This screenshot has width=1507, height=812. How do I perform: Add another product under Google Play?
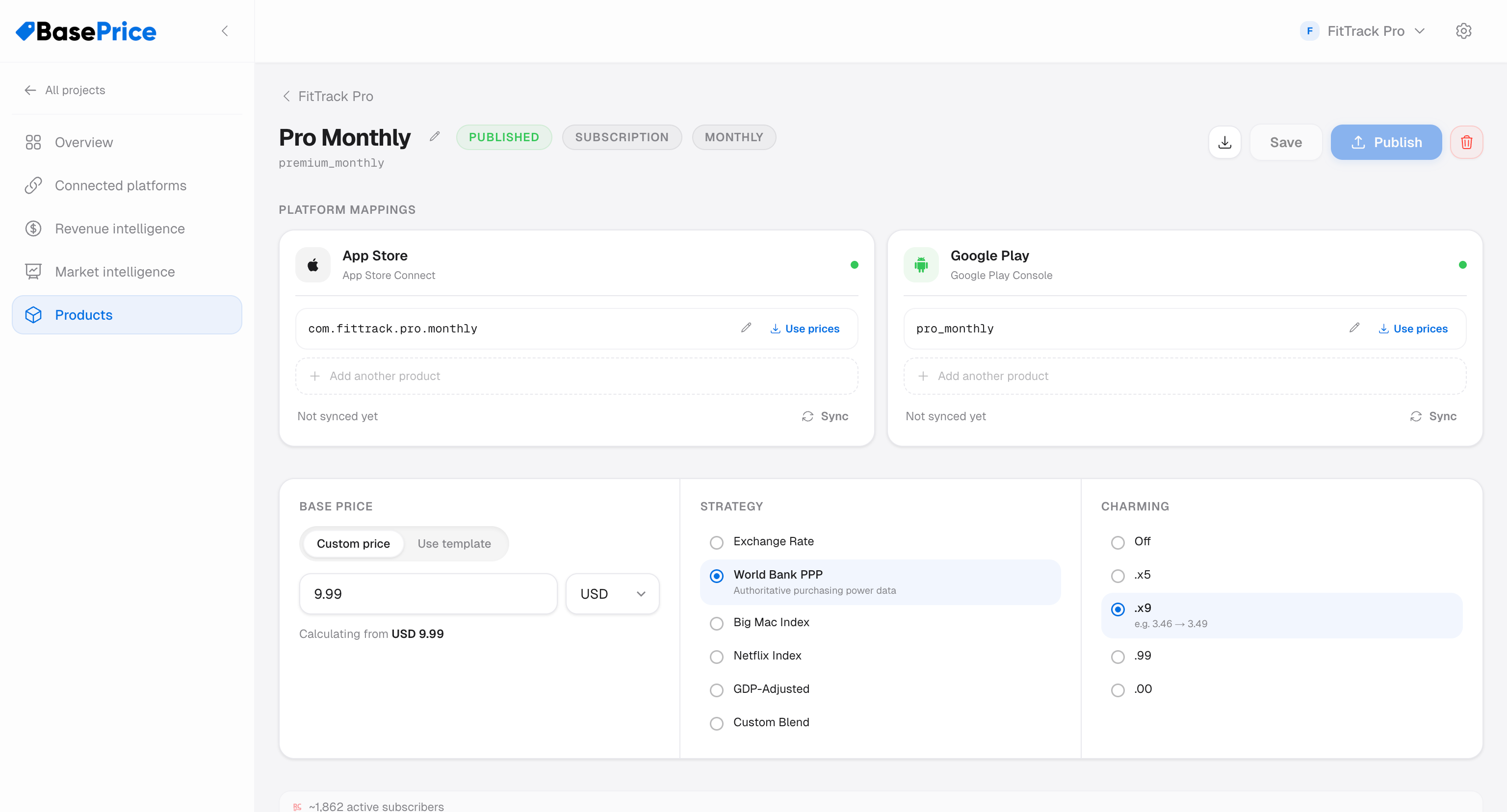1185,376
